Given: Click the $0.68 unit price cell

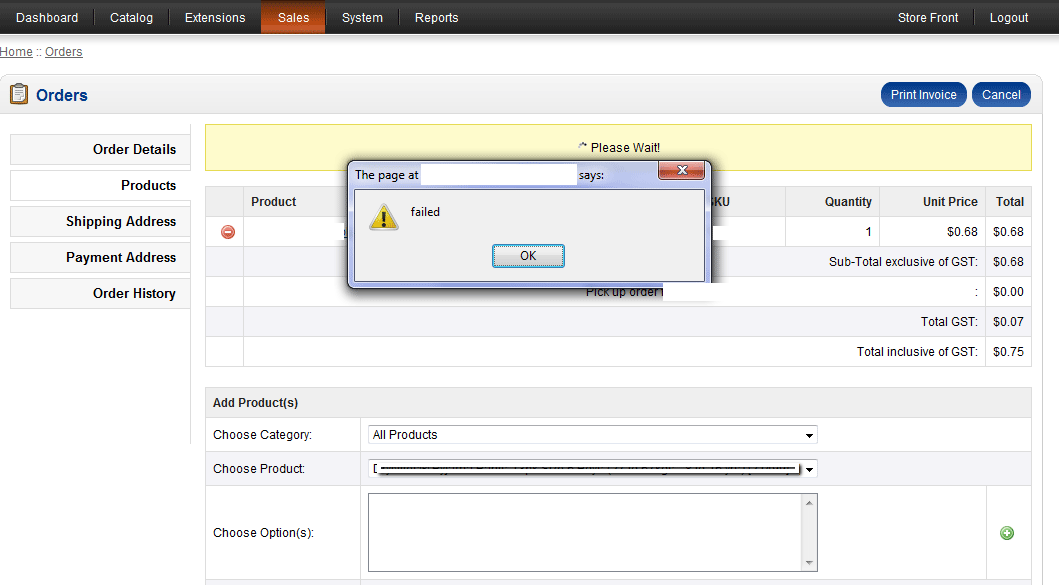Looking at the screenshot, I should pos(962,232).
